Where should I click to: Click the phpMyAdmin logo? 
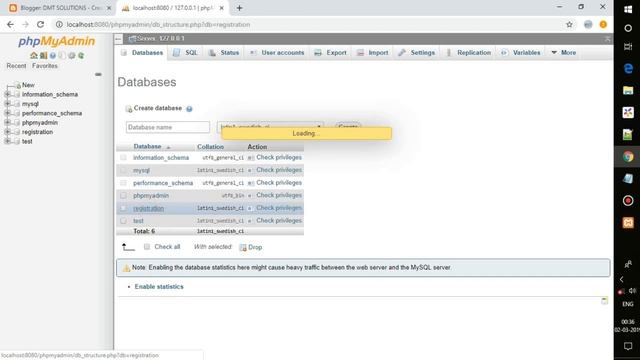click(x=57, y=41)
